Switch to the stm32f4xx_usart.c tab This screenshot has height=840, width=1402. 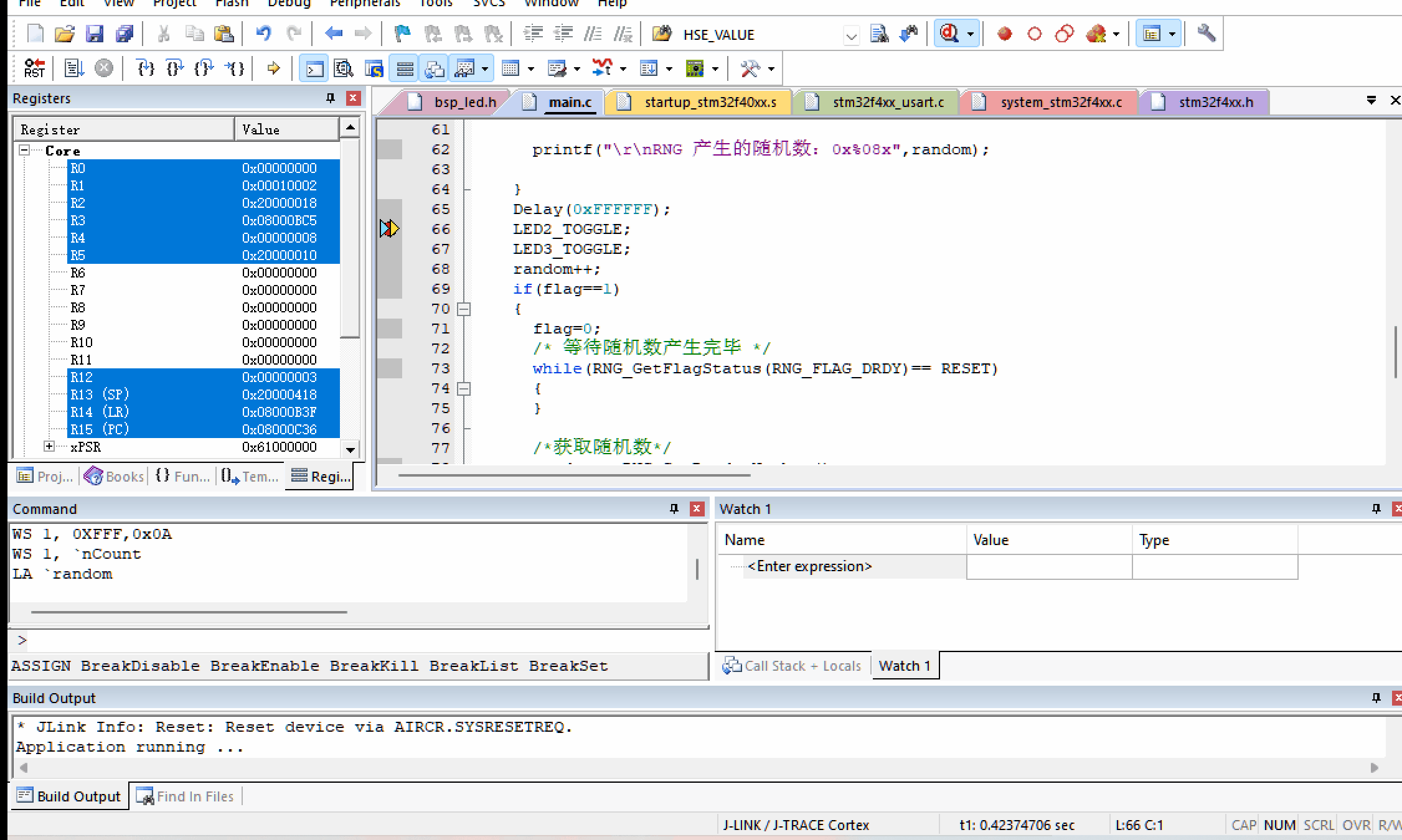888,103
